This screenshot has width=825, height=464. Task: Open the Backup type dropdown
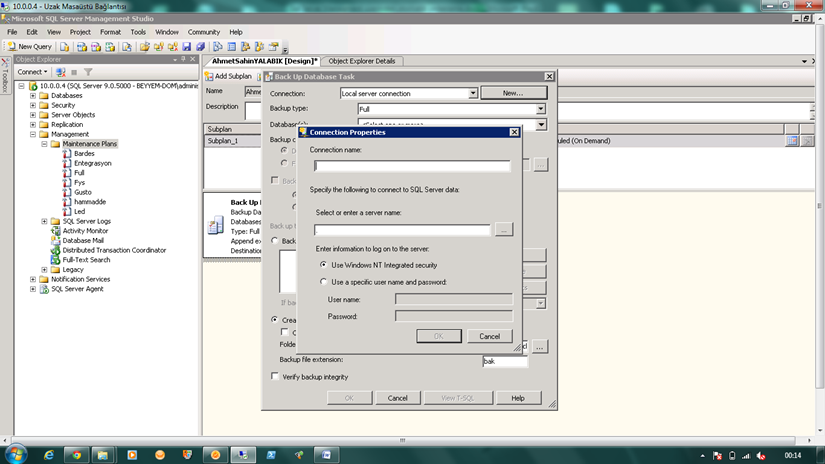click(x=540, y=109)
